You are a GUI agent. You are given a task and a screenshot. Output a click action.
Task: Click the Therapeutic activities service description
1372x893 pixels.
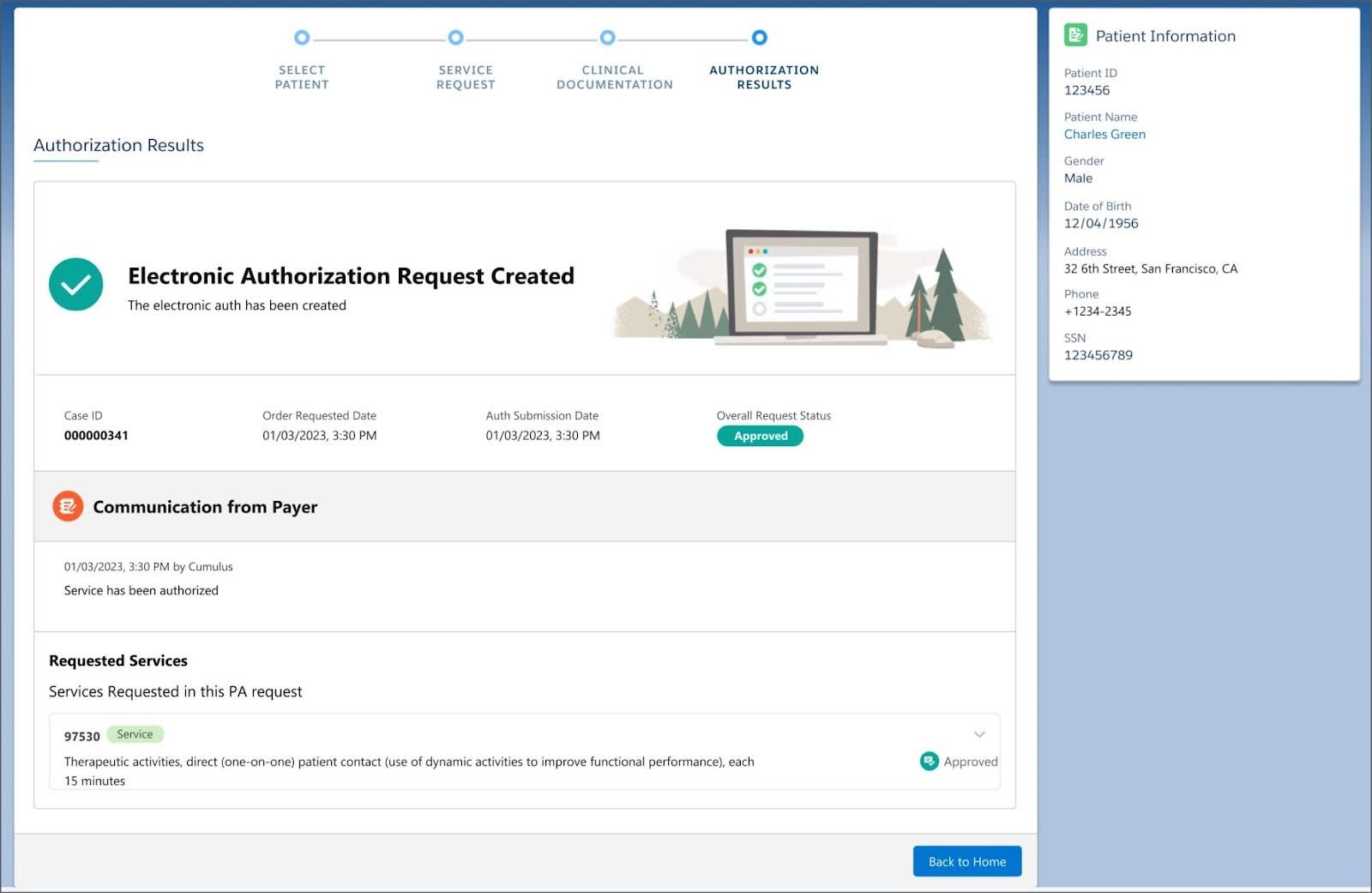click(x=409, y=770)
